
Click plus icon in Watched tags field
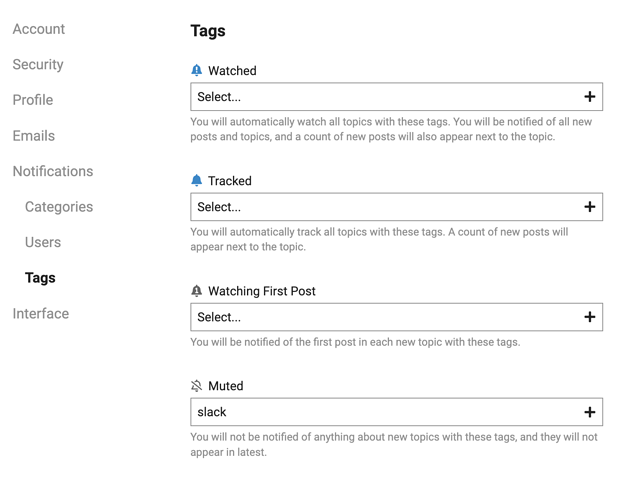[x=589, y=97]
